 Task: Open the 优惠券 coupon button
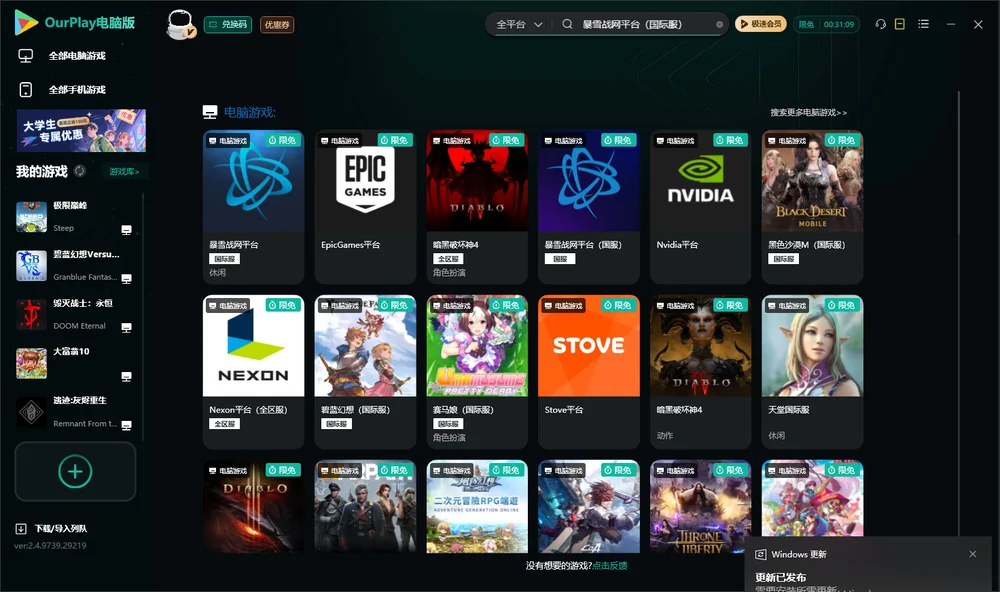[277, 25]
